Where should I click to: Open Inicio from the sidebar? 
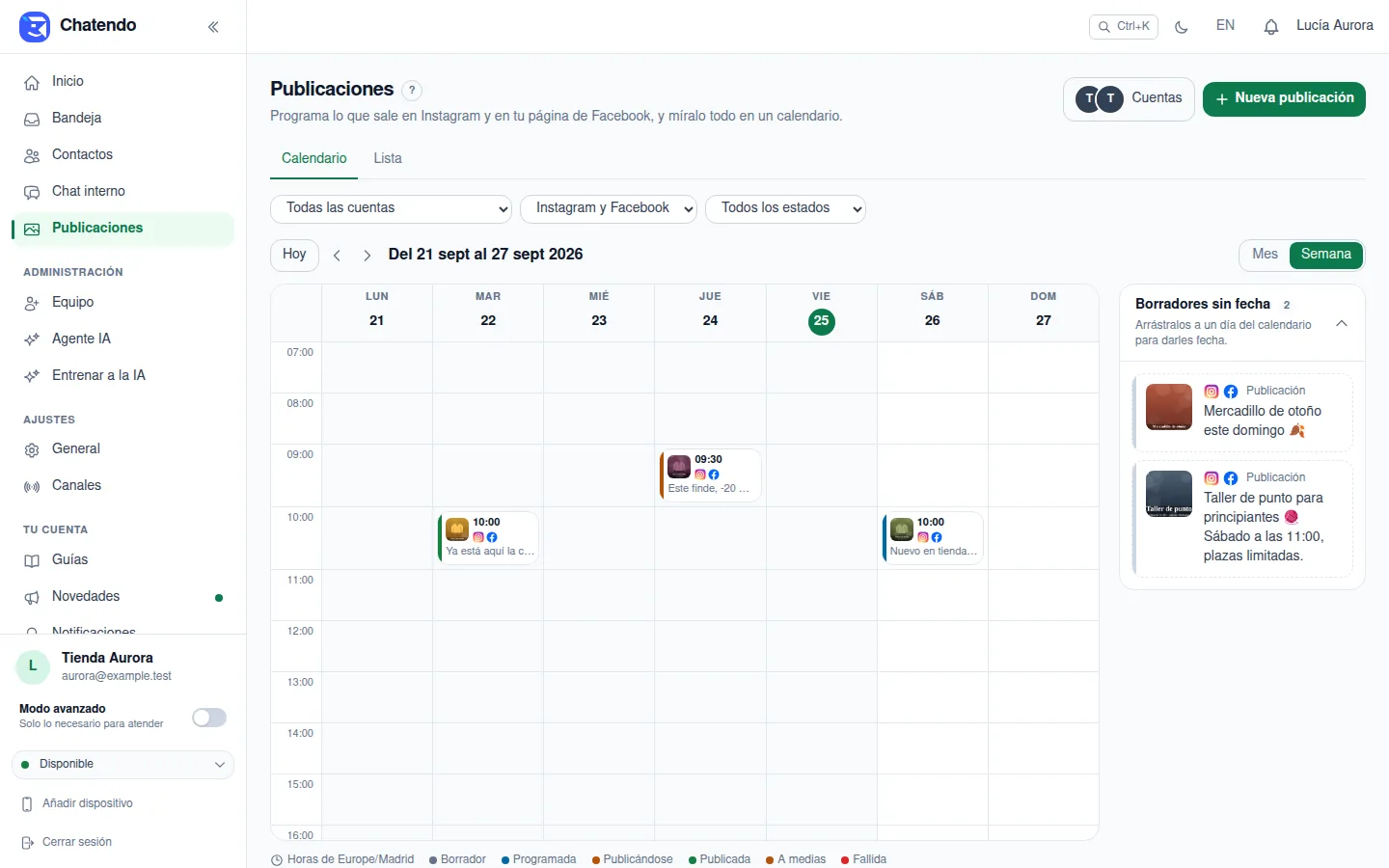click(123, 82)
